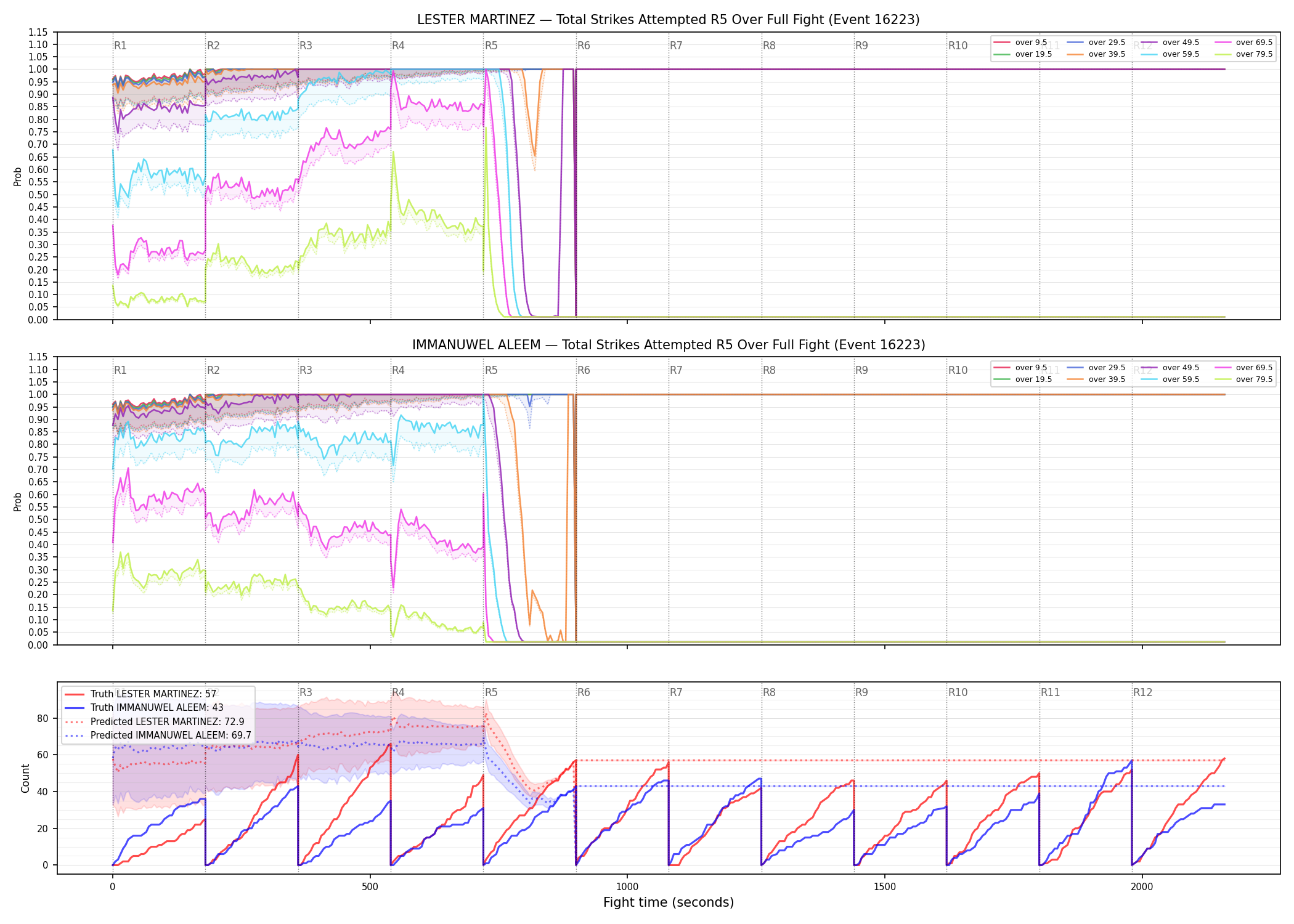
Task: Click 'over 79.5' legend entry in top chart
Action: [x=1243, y=54]
